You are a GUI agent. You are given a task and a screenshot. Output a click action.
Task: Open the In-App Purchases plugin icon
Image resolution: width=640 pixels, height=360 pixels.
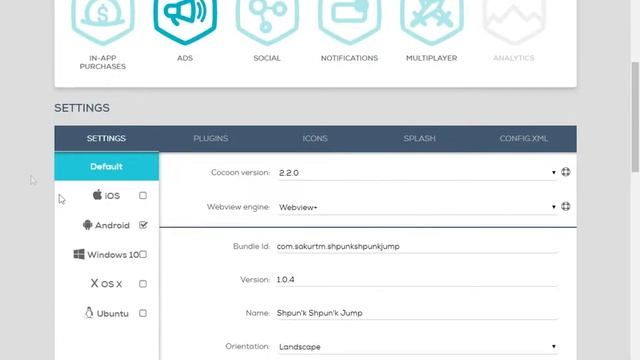pos(103,21)
